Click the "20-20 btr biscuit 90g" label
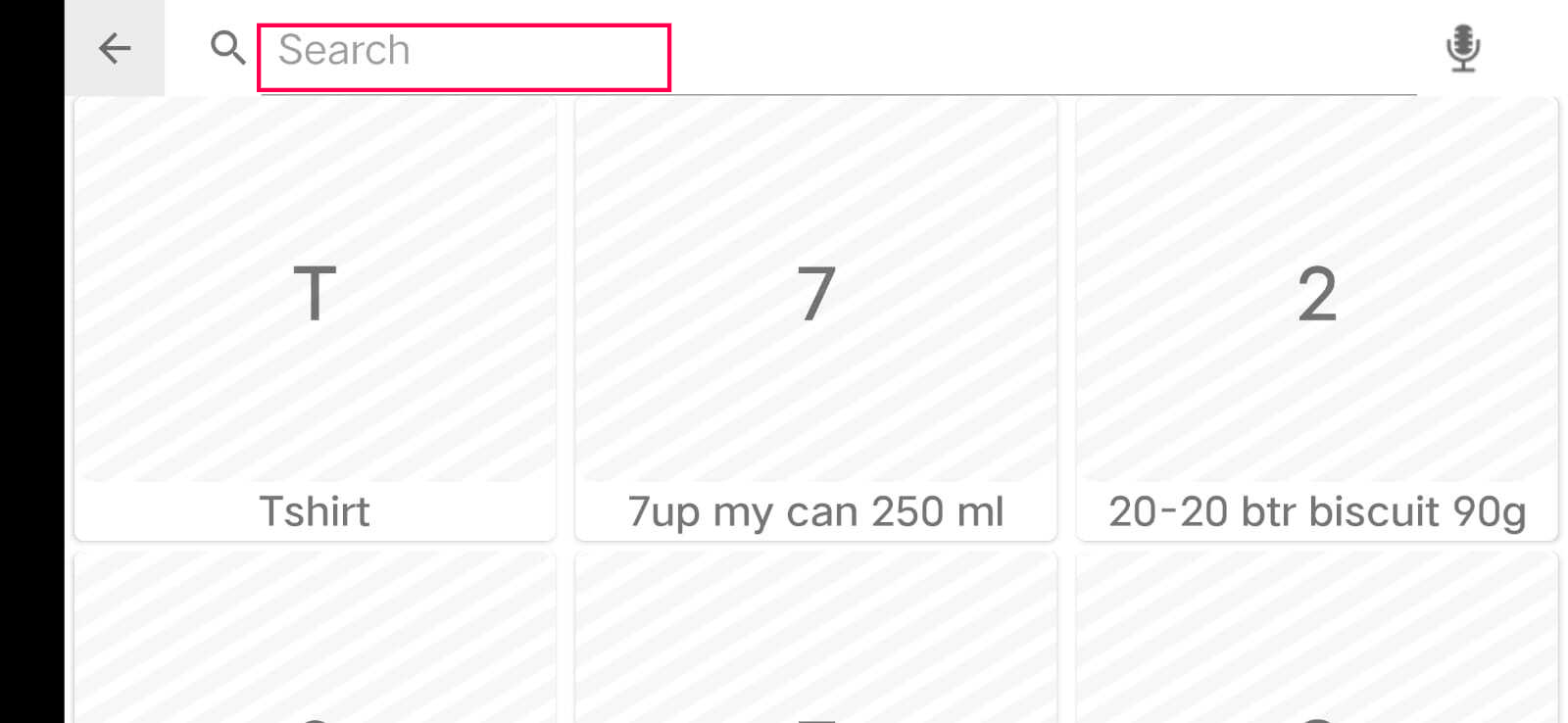Viewport: 1568px width, 723px height. [1316, 511]
